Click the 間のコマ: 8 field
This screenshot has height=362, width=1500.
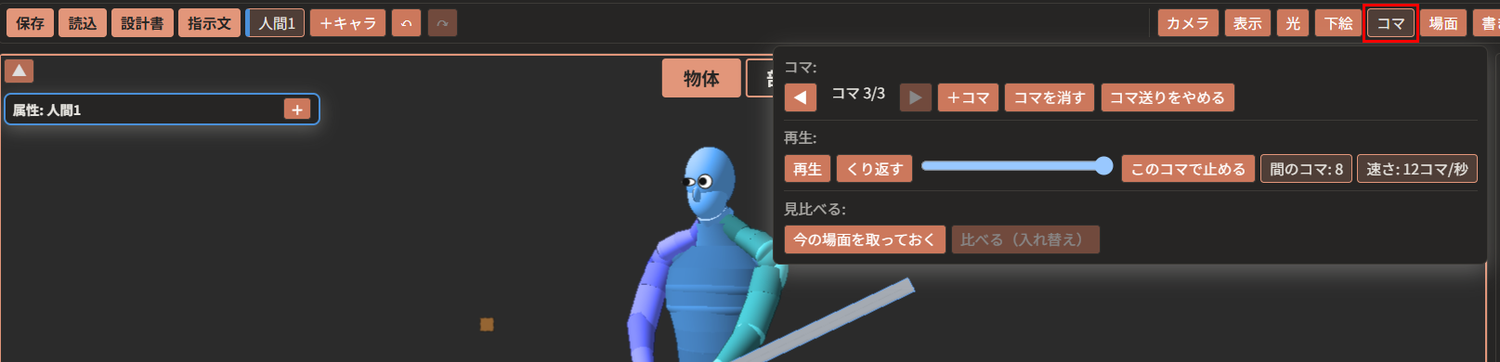[x=1305, y=169]
